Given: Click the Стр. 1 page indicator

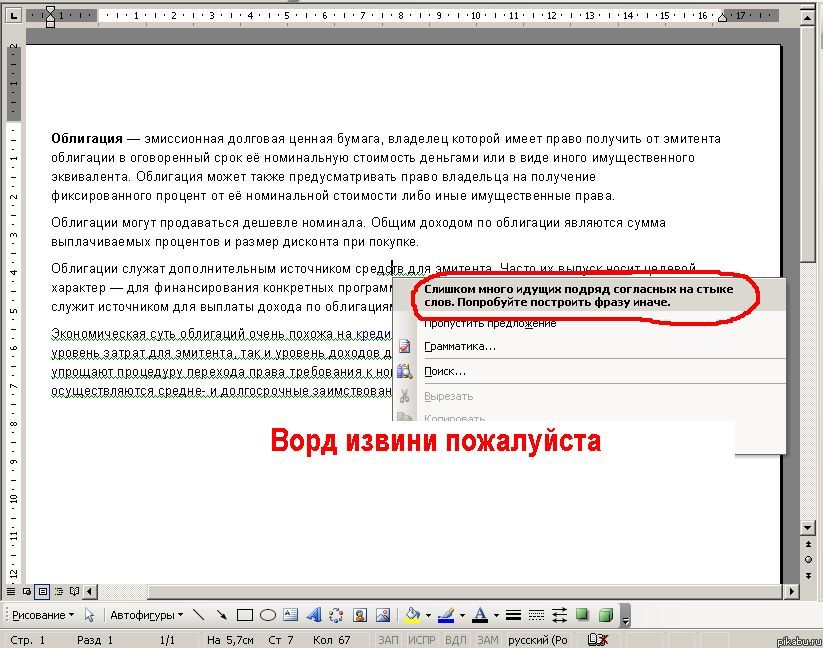Looking at the screenshot, I should pyautogui.click(x=28, y=640).
